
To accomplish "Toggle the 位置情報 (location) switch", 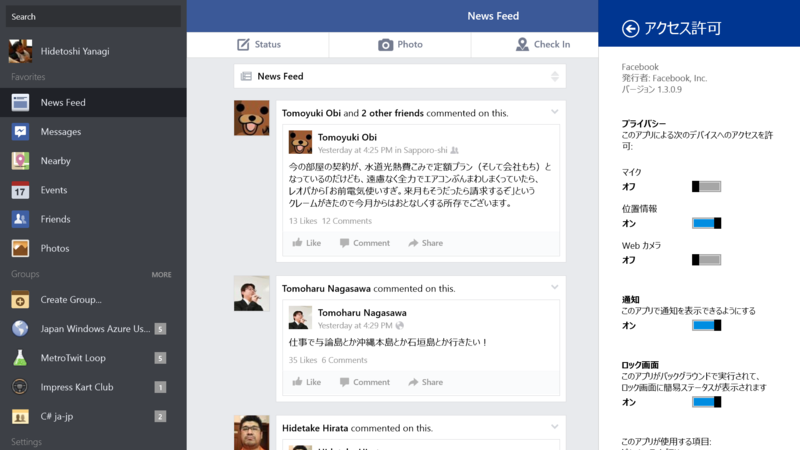I will tap(706, 223).
